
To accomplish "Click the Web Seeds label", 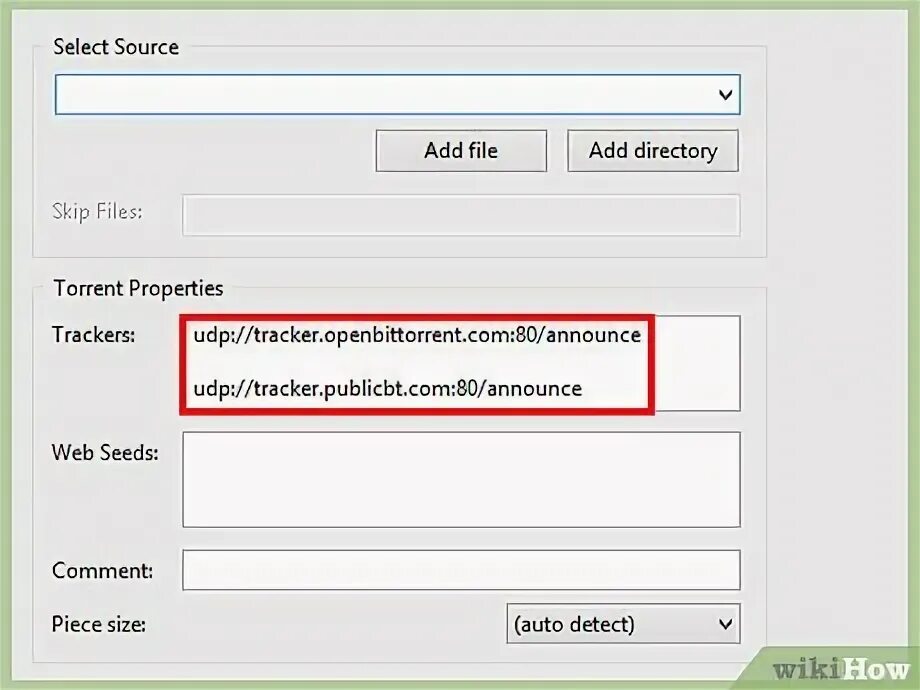I will 105,452.
